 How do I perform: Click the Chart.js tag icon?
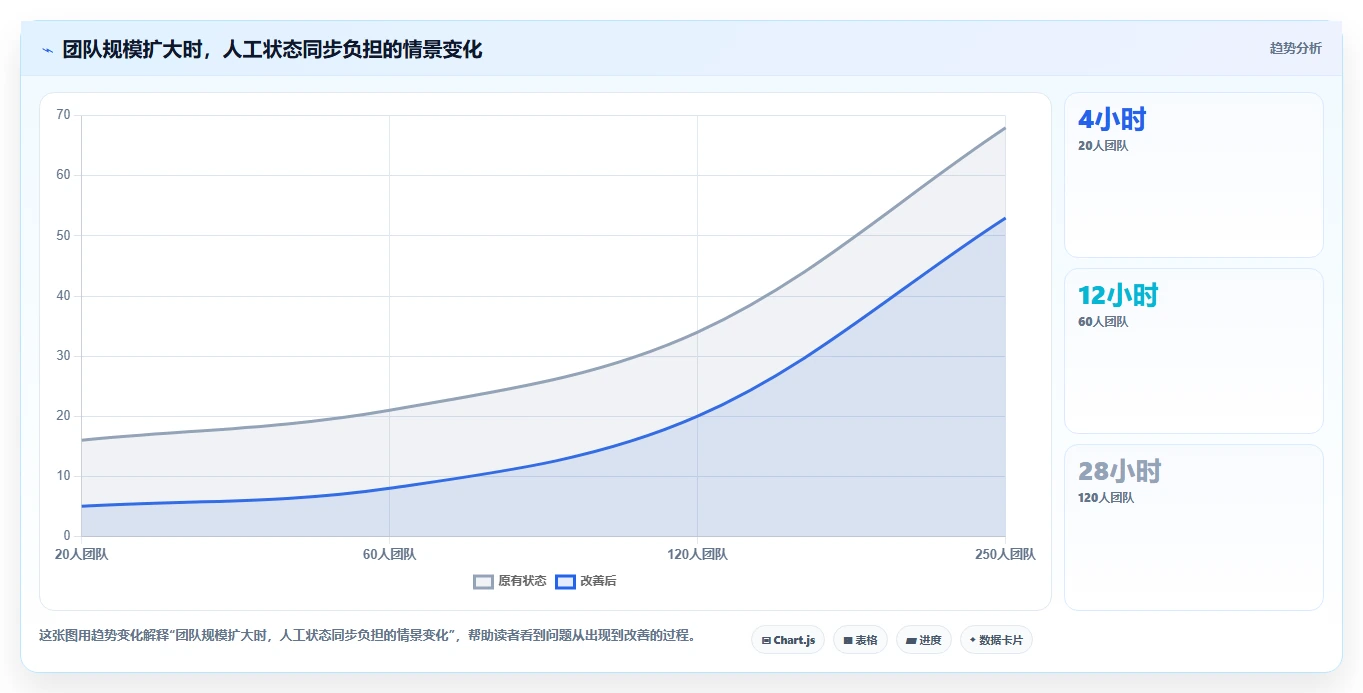tap(766, 640)
